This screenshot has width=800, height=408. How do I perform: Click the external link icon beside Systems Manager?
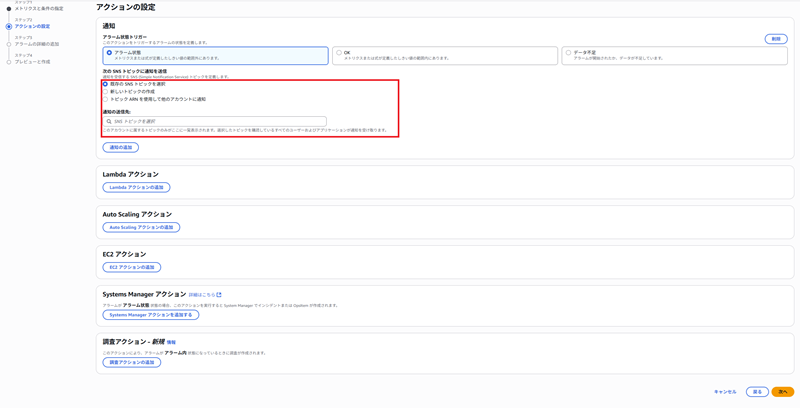[x=219, y=295]
